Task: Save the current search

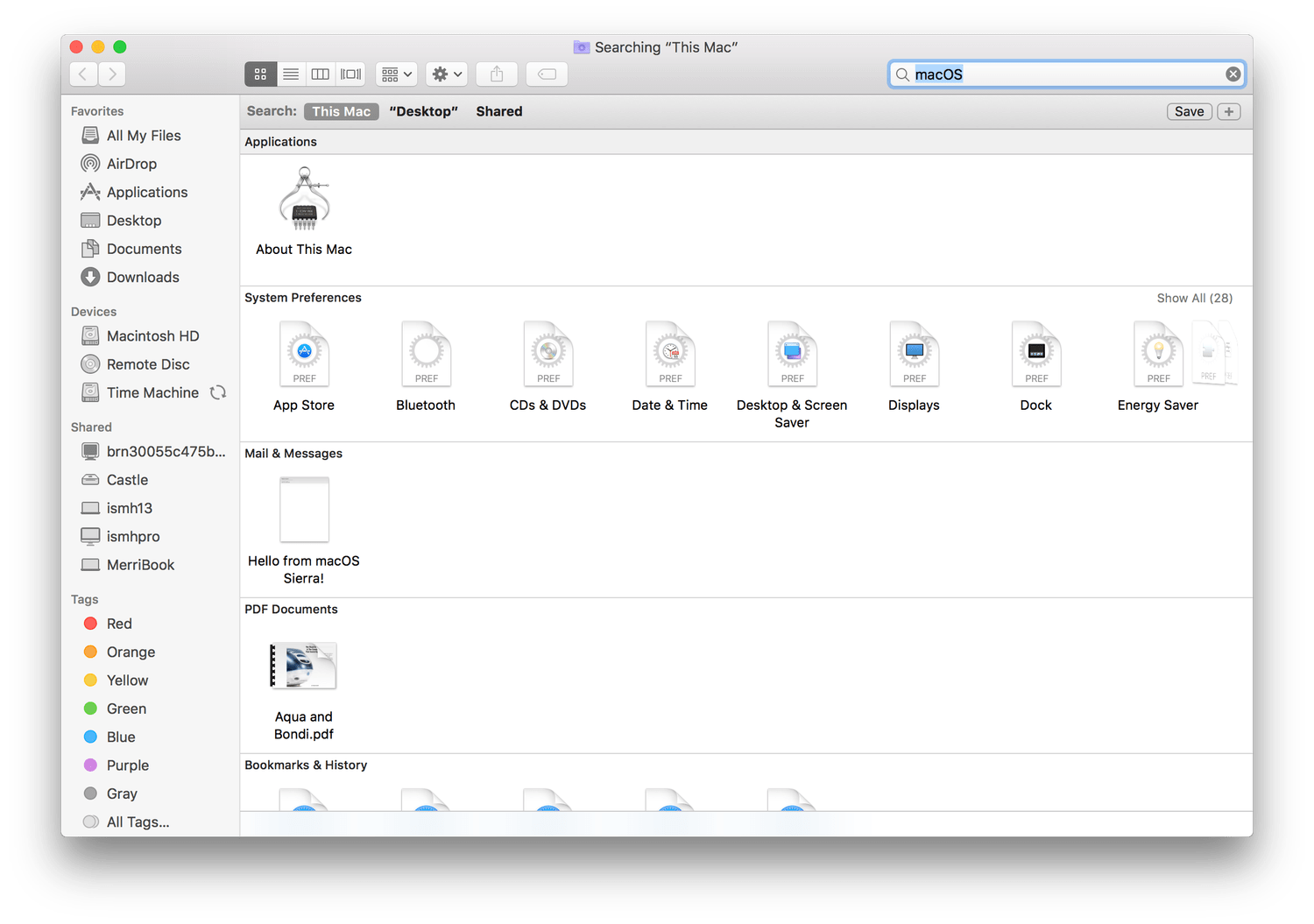Action: pos(1189,111)
